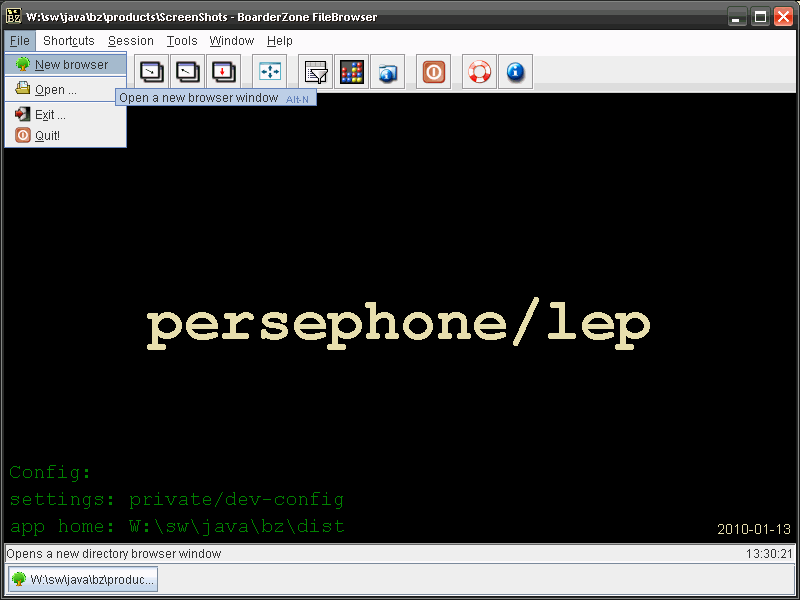Close the File menu via its header
This screenshot has height=600, width=800.
pos(20,41)
